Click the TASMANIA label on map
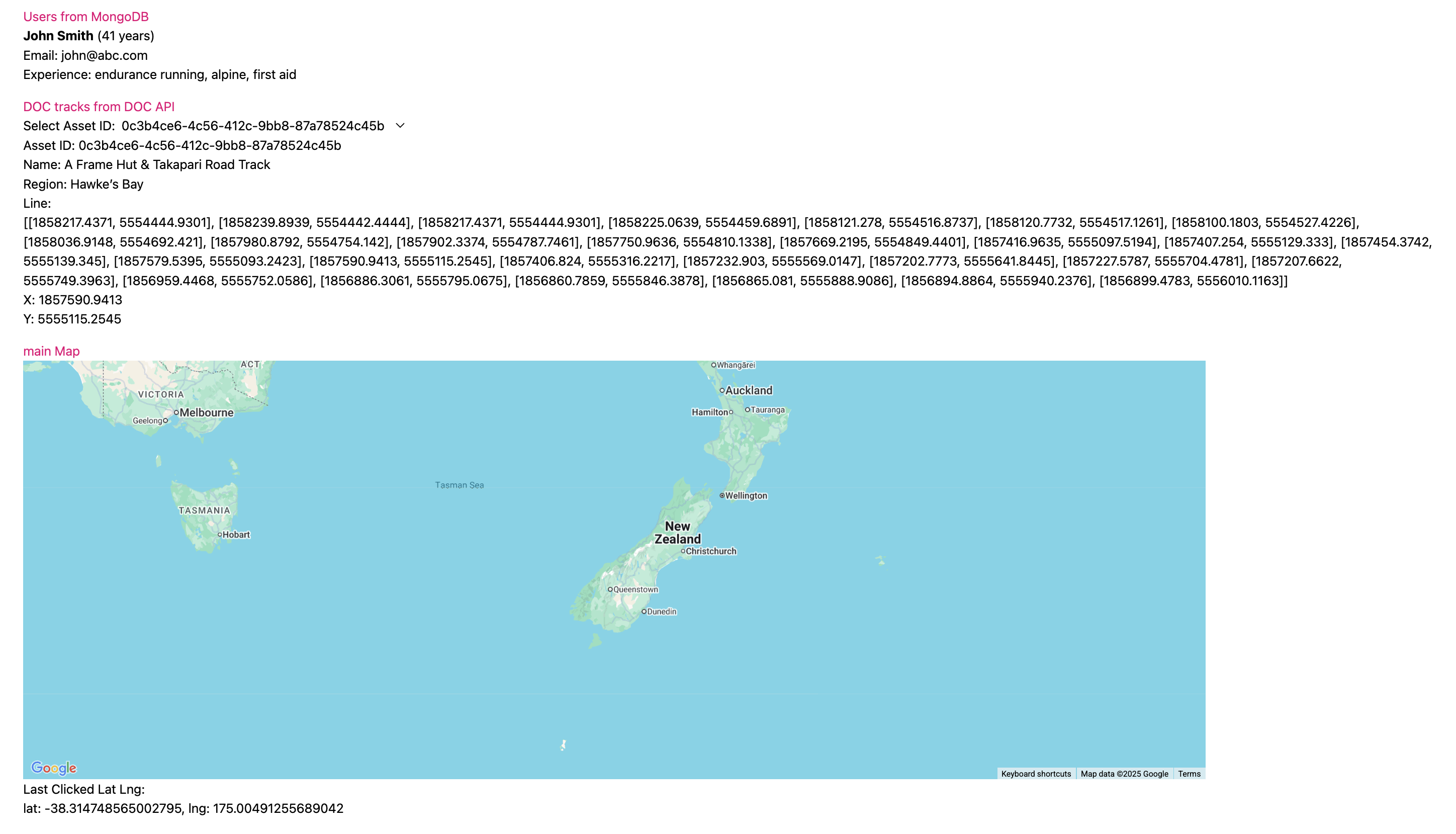Image resolution: width=1456 pixels, height=834 pixels. [204, 511]
